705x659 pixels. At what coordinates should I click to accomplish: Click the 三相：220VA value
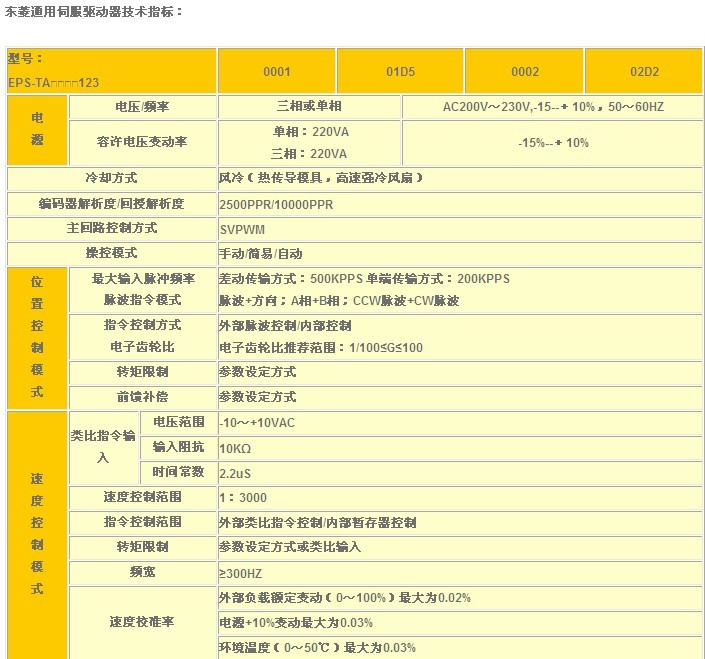(309, 154)
